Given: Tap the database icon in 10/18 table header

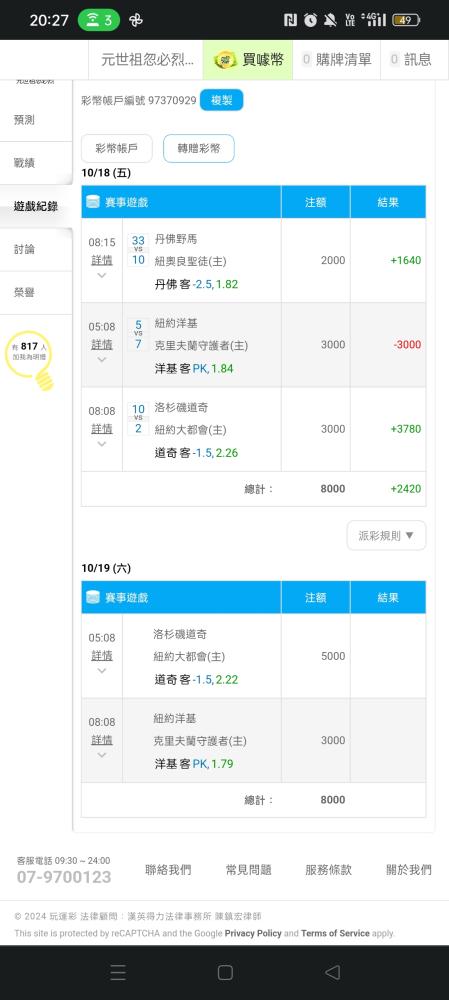Looking at the screenshot, I should coord(93,202).
